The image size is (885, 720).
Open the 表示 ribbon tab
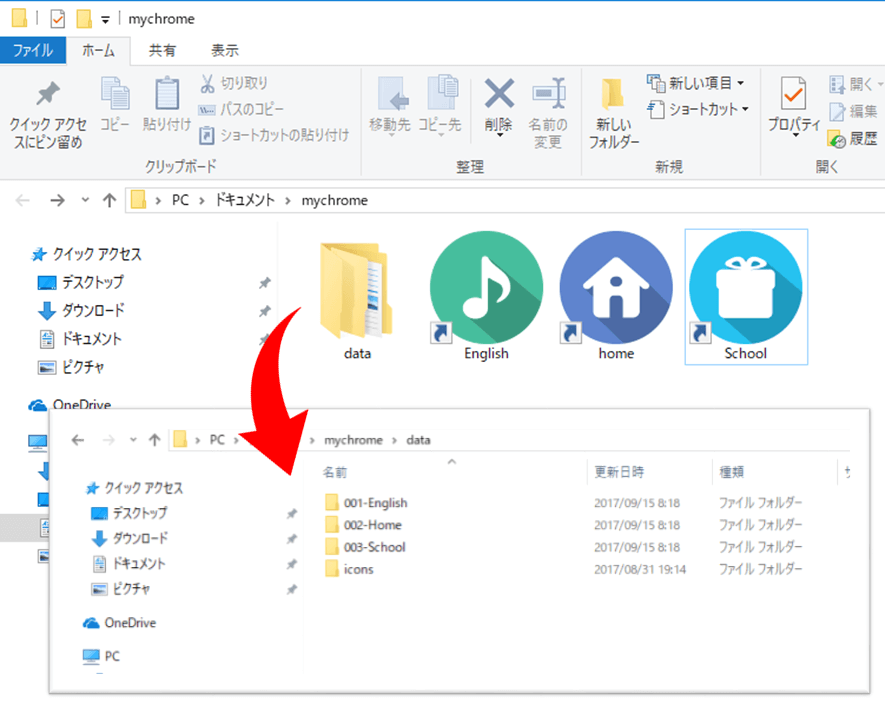(x=224, y=50)
